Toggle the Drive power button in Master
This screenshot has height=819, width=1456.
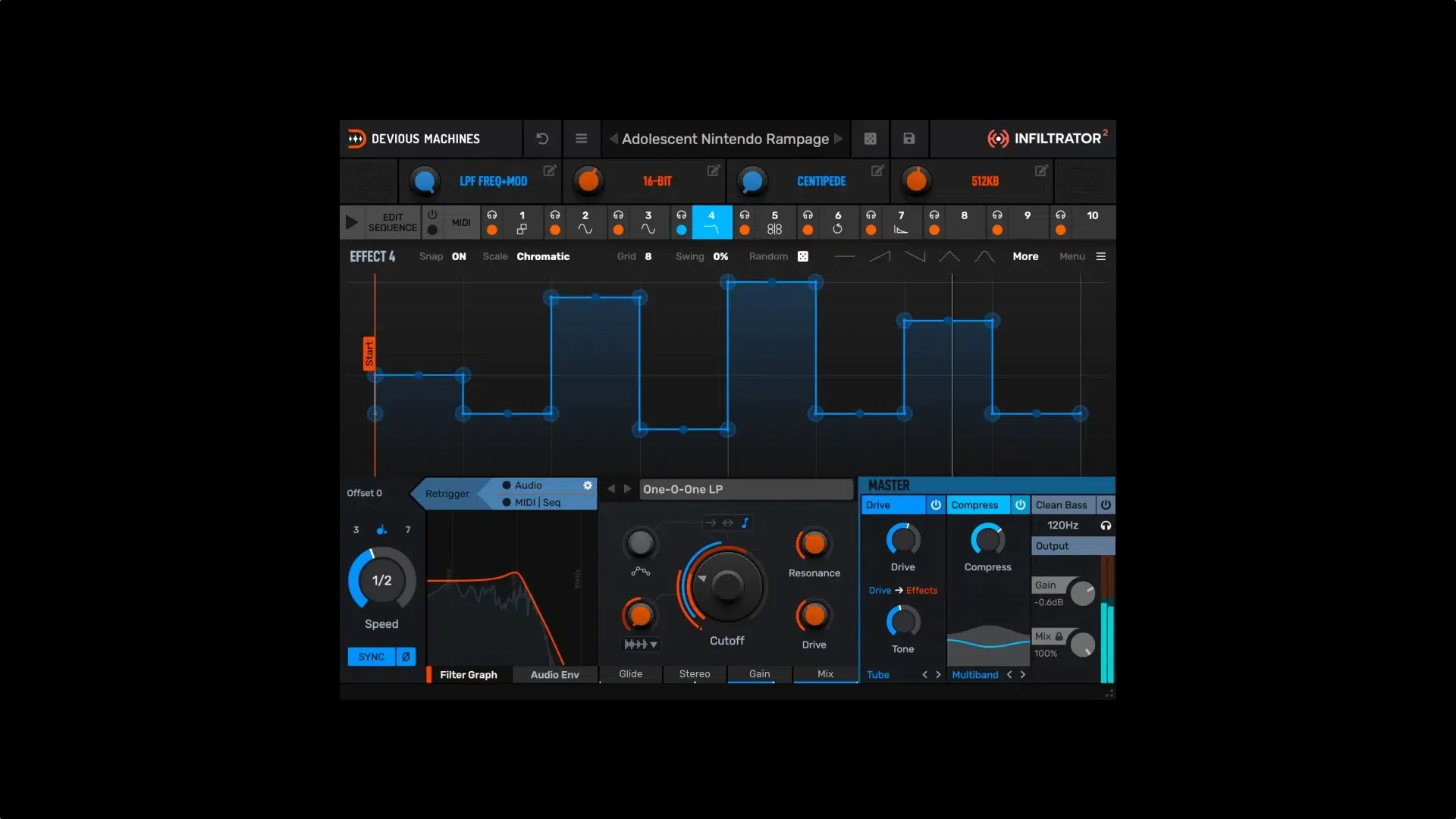(x=936, y=505)
